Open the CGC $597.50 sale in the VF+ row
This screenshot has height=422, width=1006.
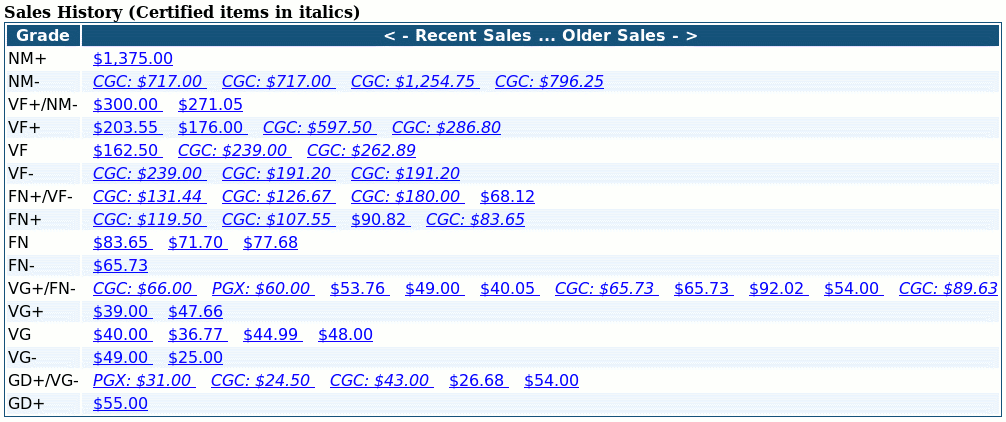click(320, 128)
